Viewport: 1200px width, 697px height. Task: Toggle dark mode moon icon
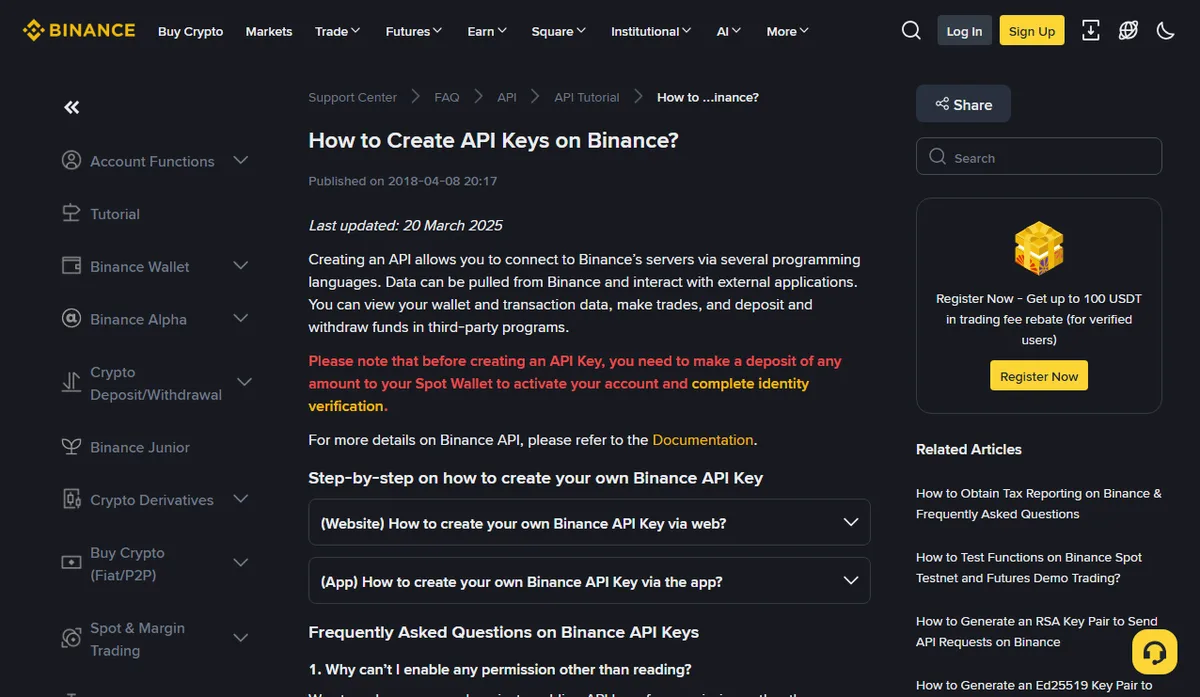tap(1165, 30)
